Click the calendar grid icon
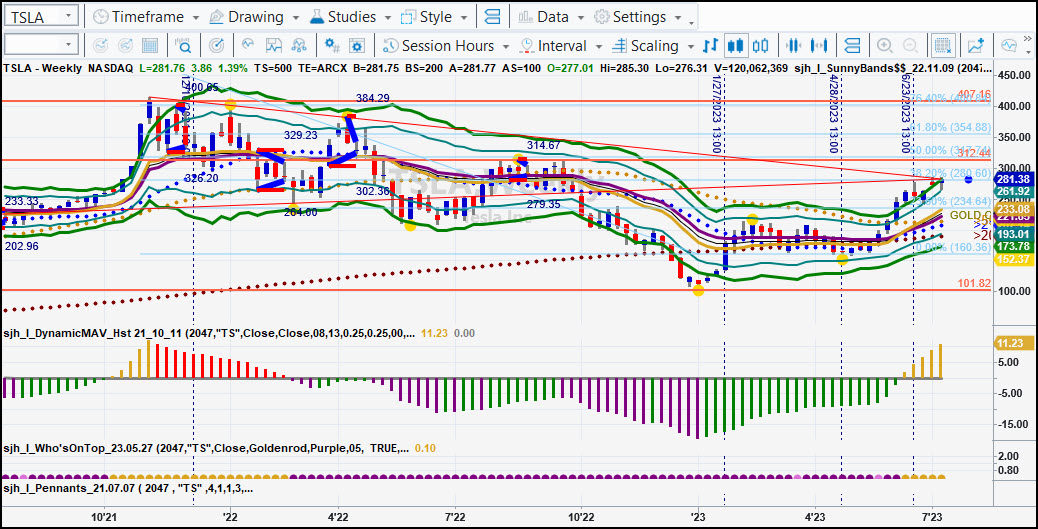 click(x=150, y=46)
